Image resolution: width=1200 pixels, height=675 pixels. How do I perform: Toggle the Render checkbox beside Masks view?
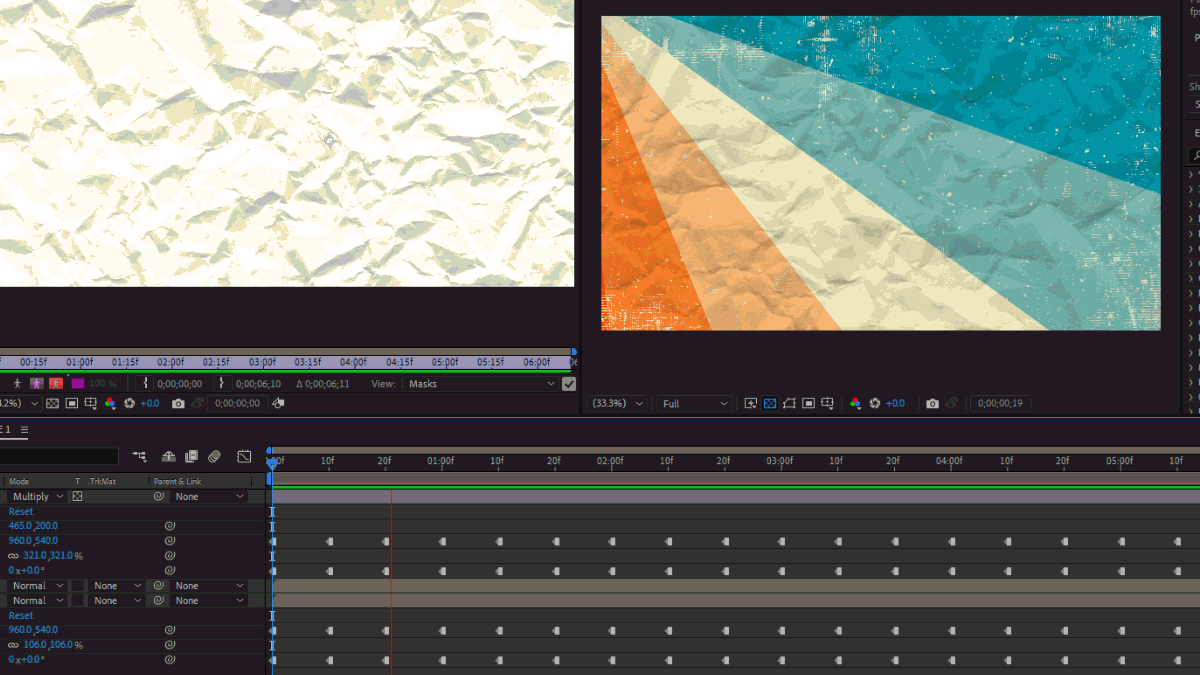coord(569,384)
